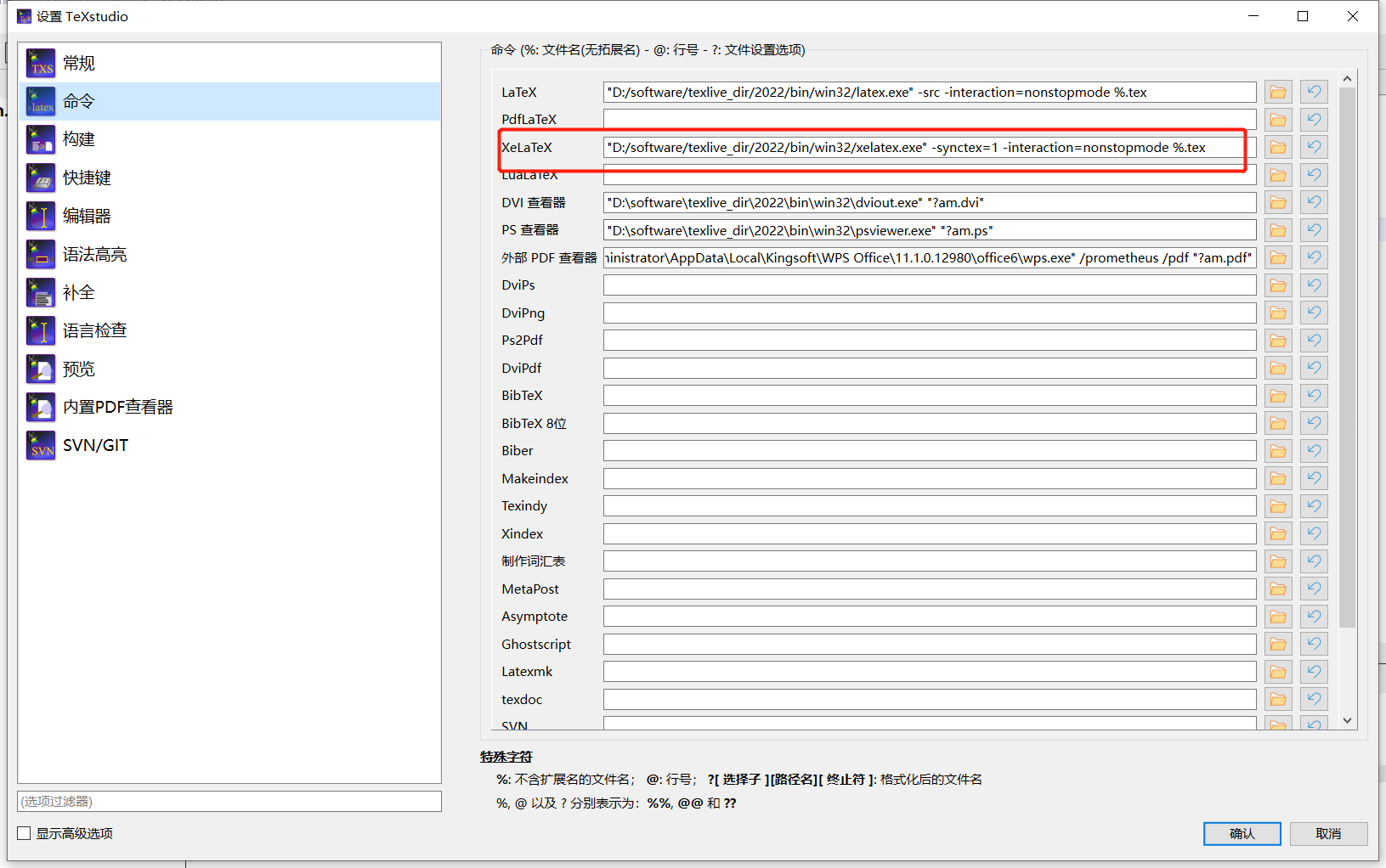
Task: Click the scroll up arrow of commands list
Action: (1347, 78)
